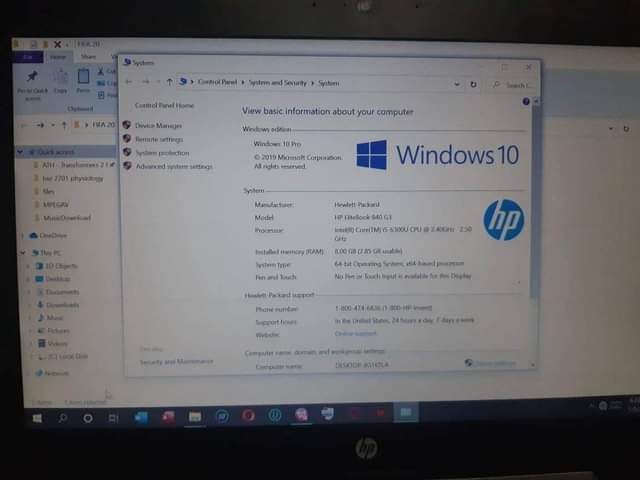The height and width of the screenshot is (480, 640).
Task: Click the taskbar search magnifier
Action: click(62, 418)
